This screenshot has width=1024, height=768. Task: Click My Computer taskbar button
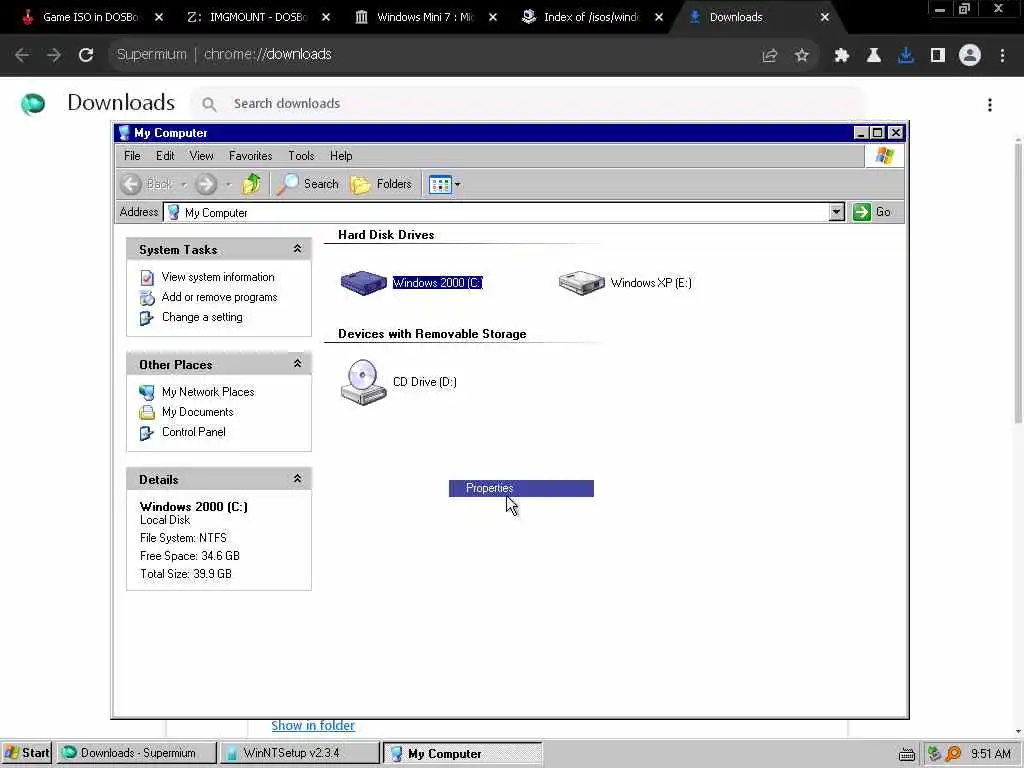pyautogui.click(x=462, y=753)
